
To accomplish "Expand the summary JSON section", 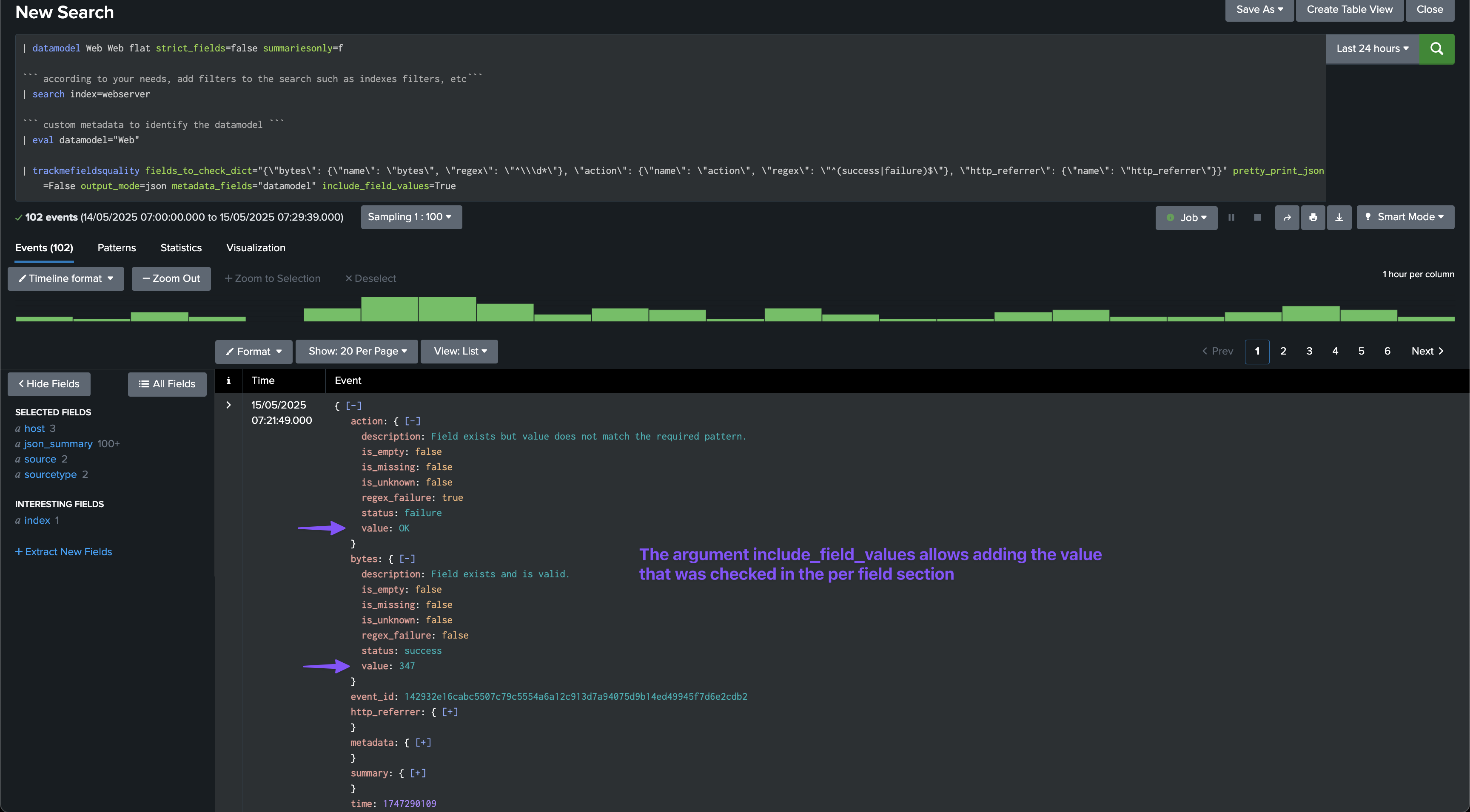I will click(x=418, y=773).
